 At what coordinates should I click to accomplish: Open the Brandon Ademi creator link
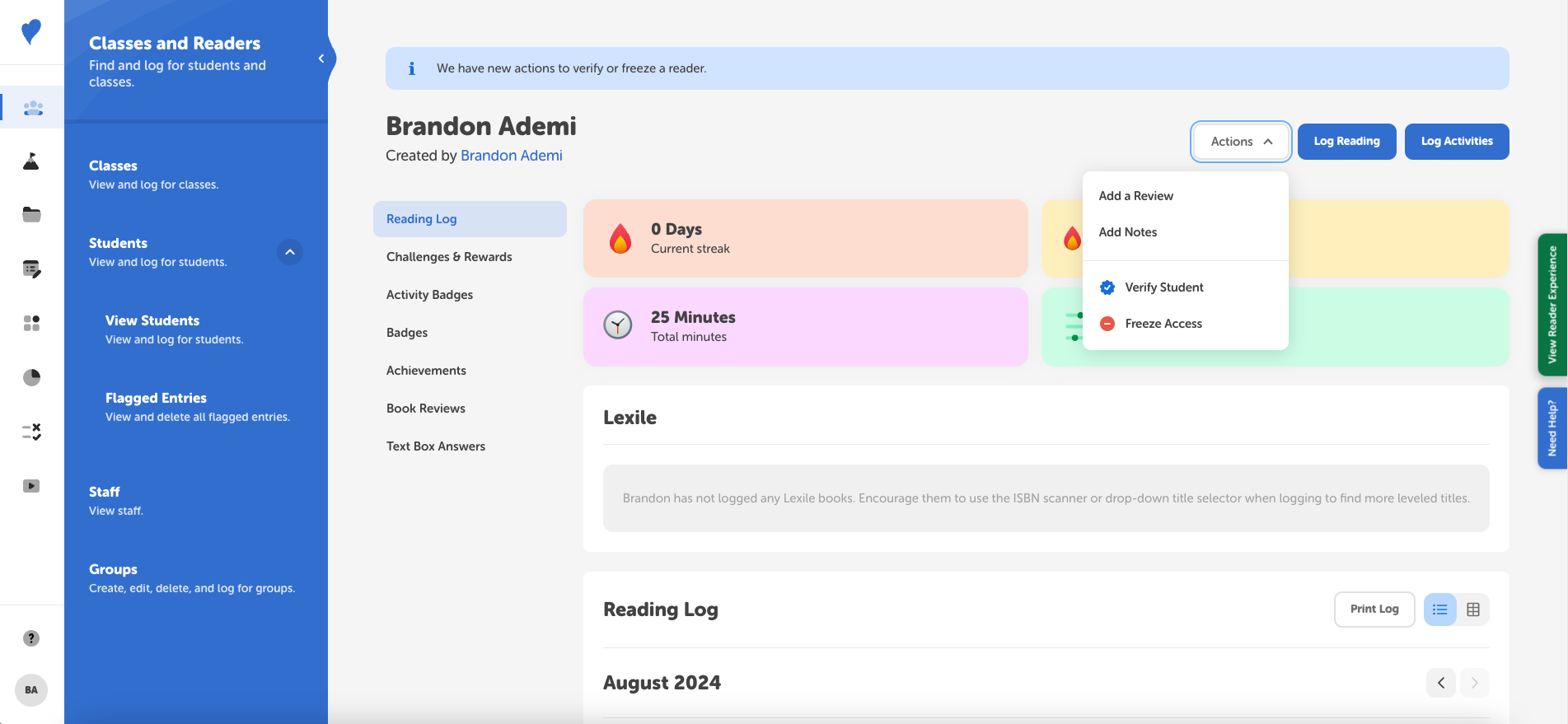tap(511, 156)
